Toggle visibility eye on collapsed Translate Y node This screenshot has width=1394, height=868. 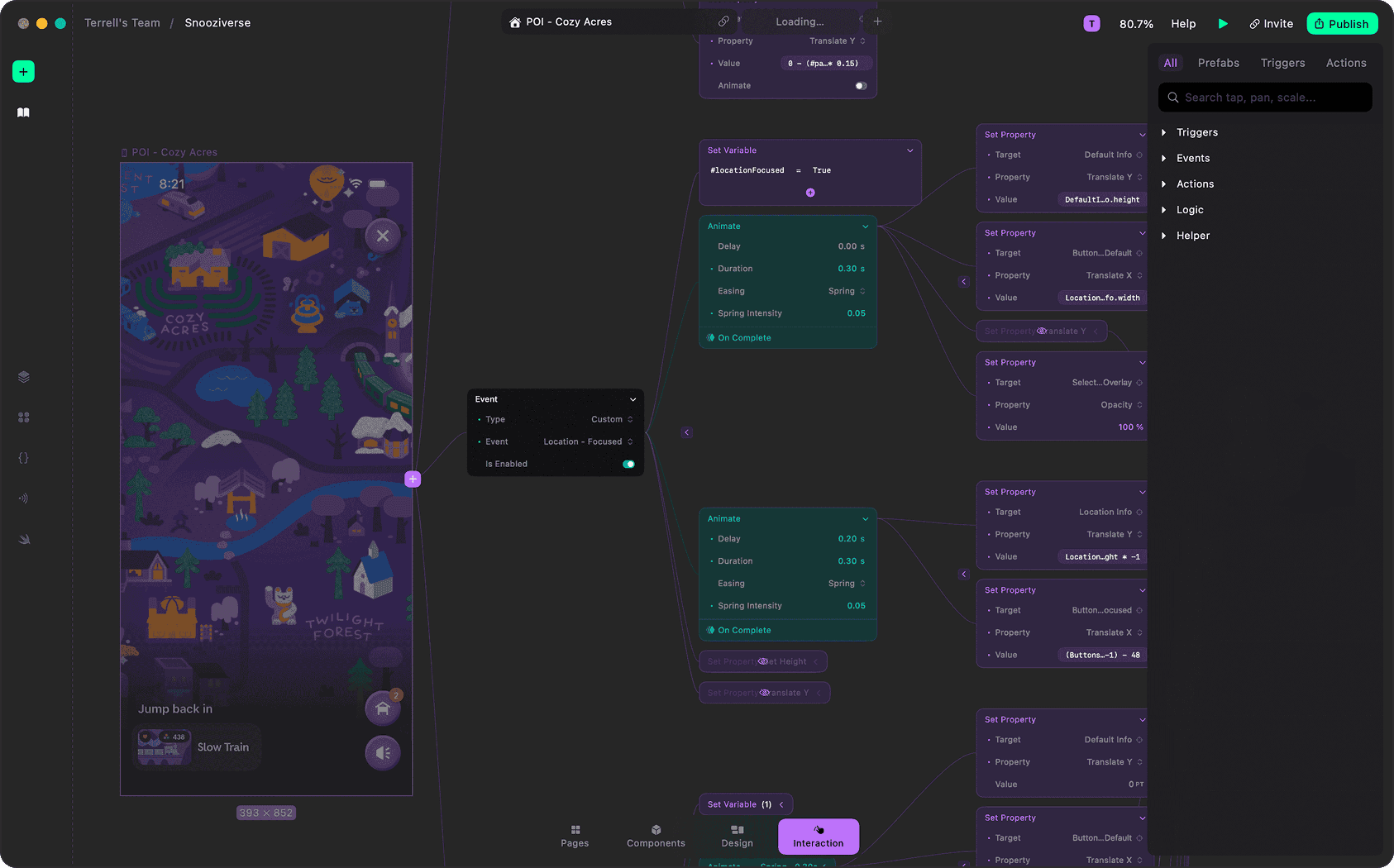(x=1041, y=331)
